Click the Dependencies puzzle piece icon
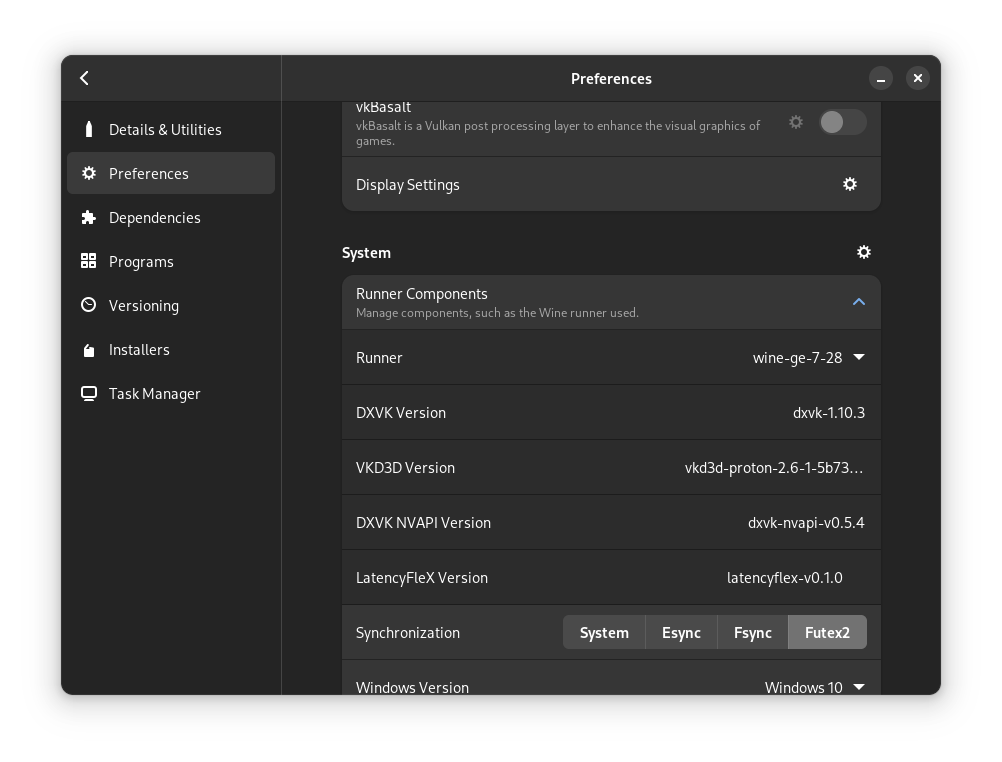 click(x=89, y=218)
